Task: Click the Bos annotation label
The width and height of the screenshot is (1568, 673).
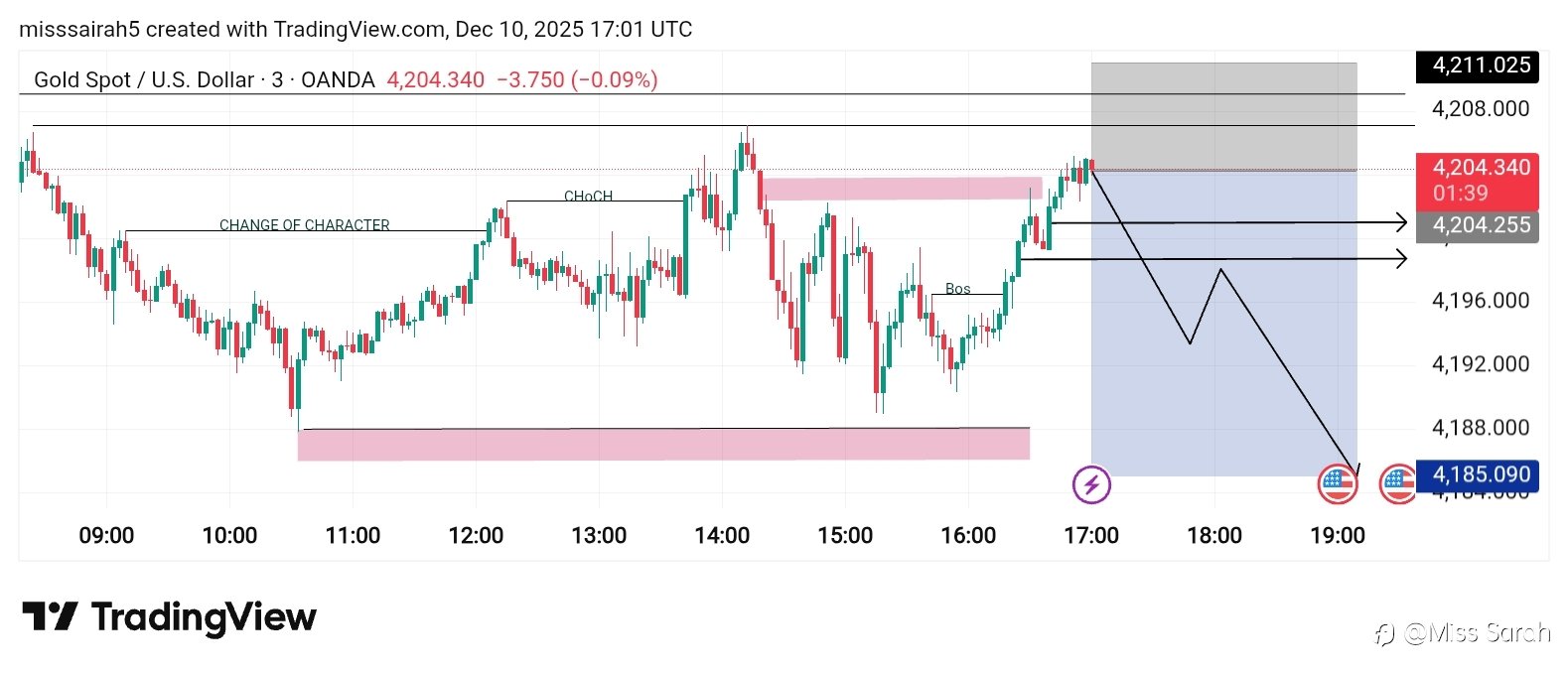Action: coord(957,289)
